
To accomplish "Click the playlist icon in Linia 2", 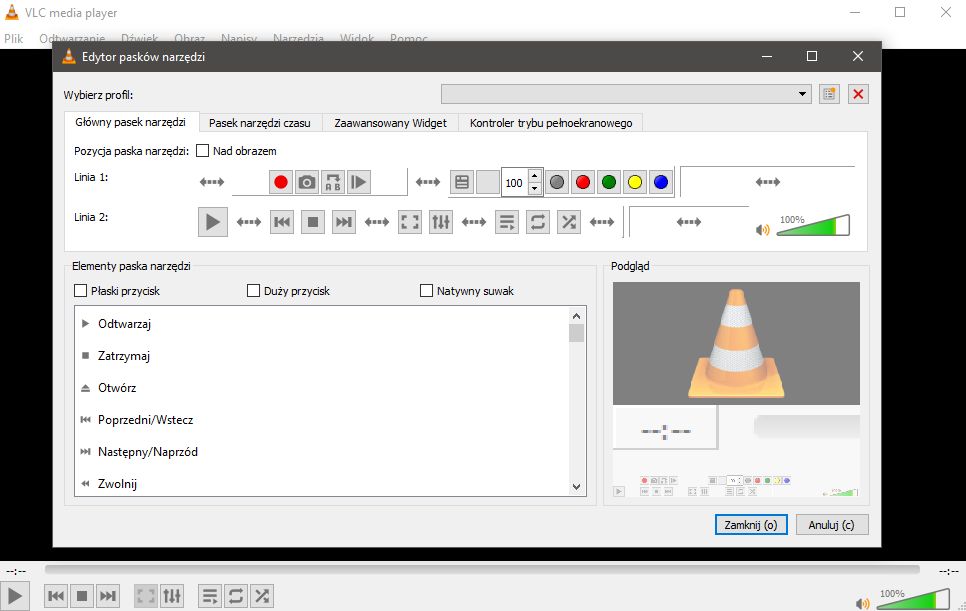I will point(507,222).
